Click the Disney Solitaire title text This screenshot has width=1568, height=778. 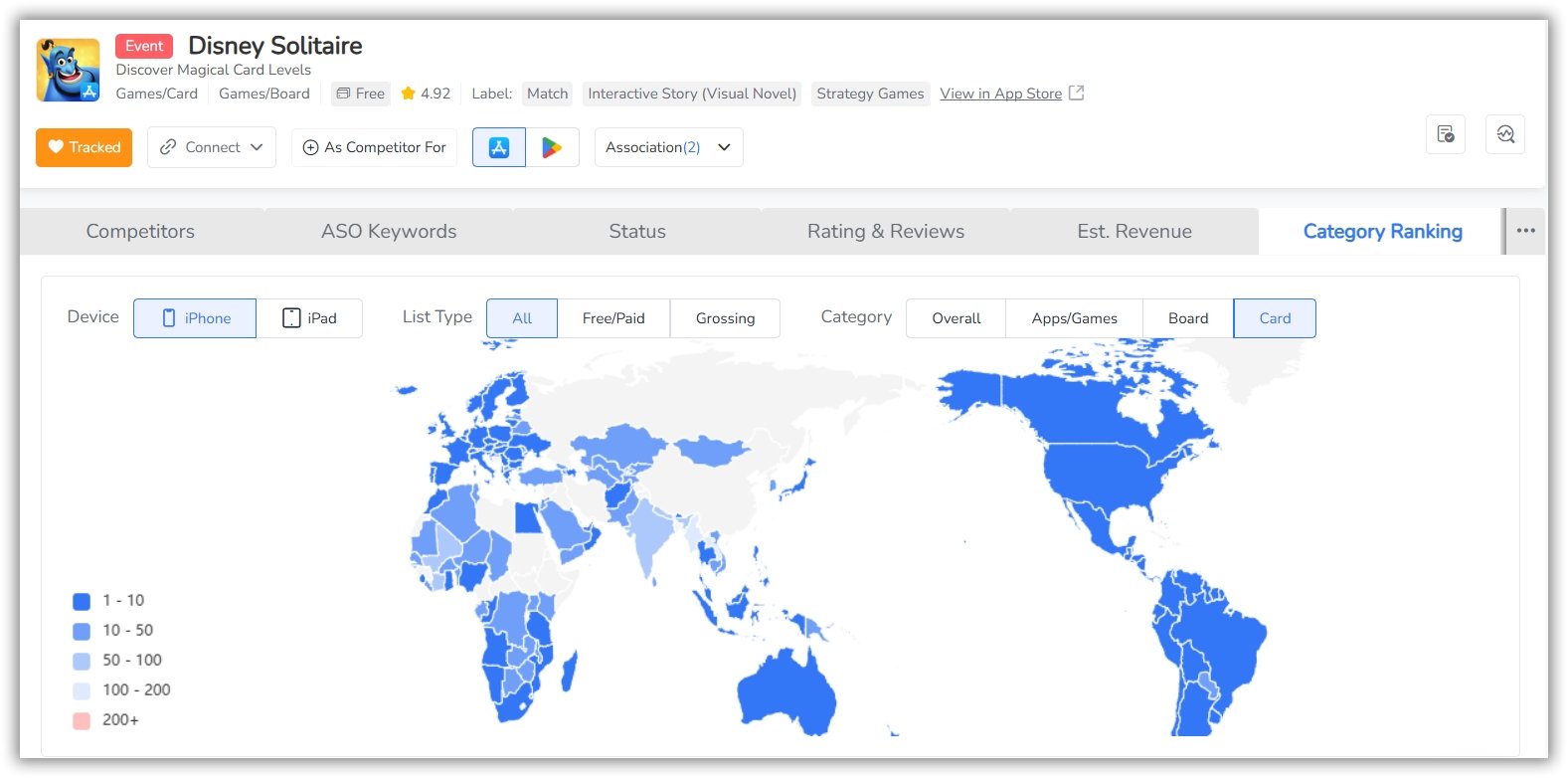pos(275,46)
